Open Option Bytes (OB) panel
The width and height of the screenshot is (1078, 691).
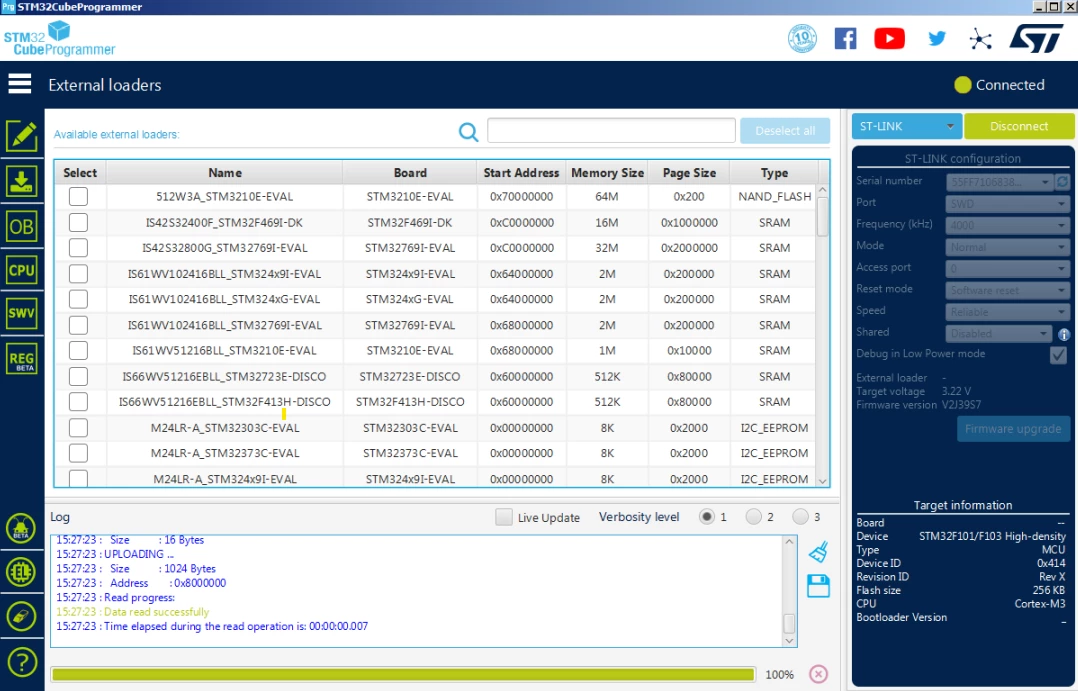(x=21, y=226)
